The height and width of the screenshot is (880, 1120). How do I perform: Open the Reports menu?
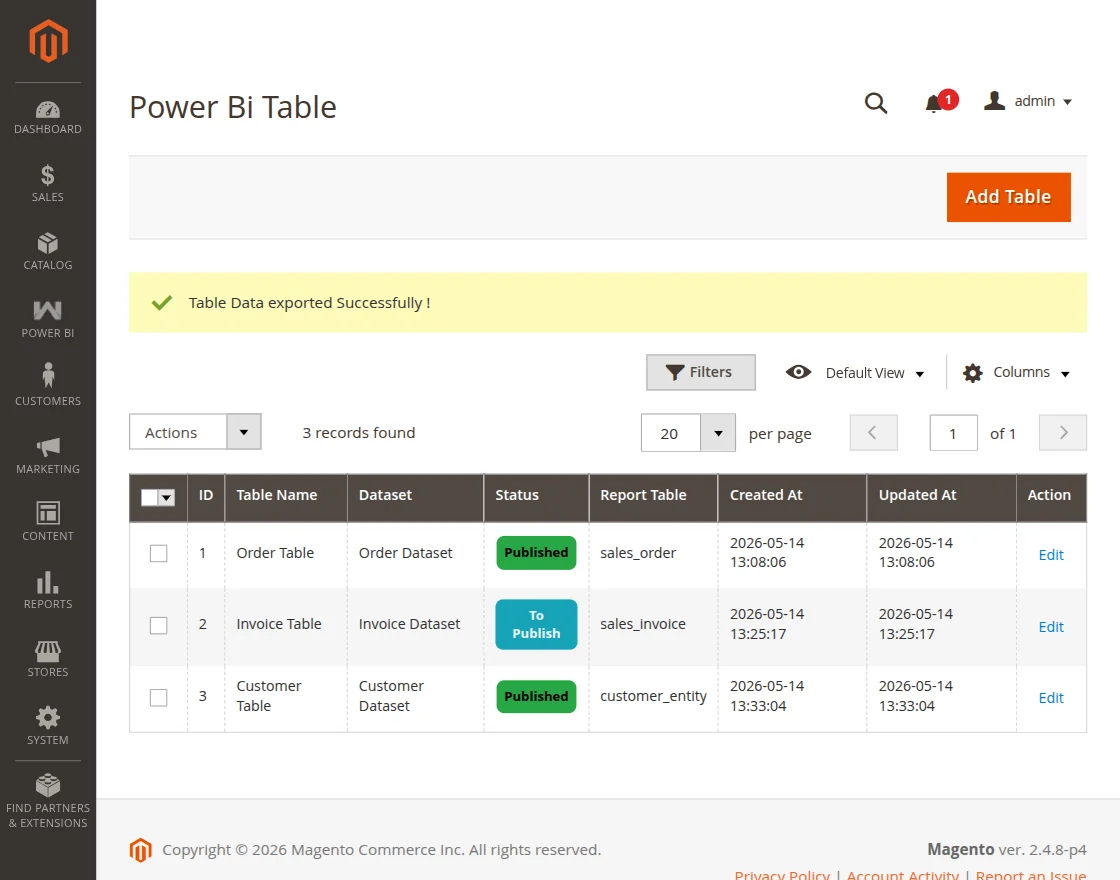coord(48,590)
